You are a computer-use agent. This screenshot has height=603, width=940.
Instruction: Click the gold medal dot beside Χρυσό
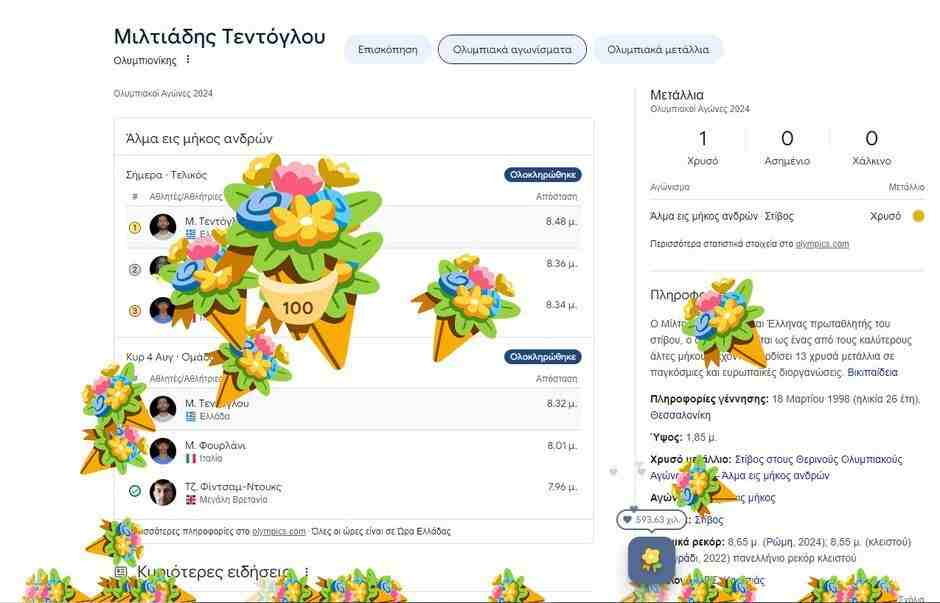918,216
